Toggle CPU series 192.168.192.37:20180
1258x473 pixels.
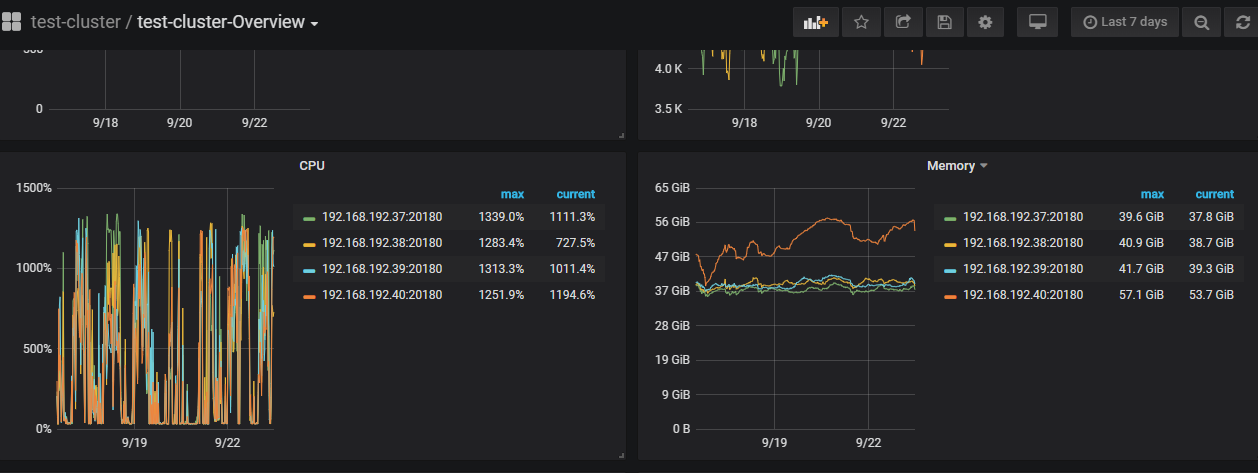(x=381, y=217)
